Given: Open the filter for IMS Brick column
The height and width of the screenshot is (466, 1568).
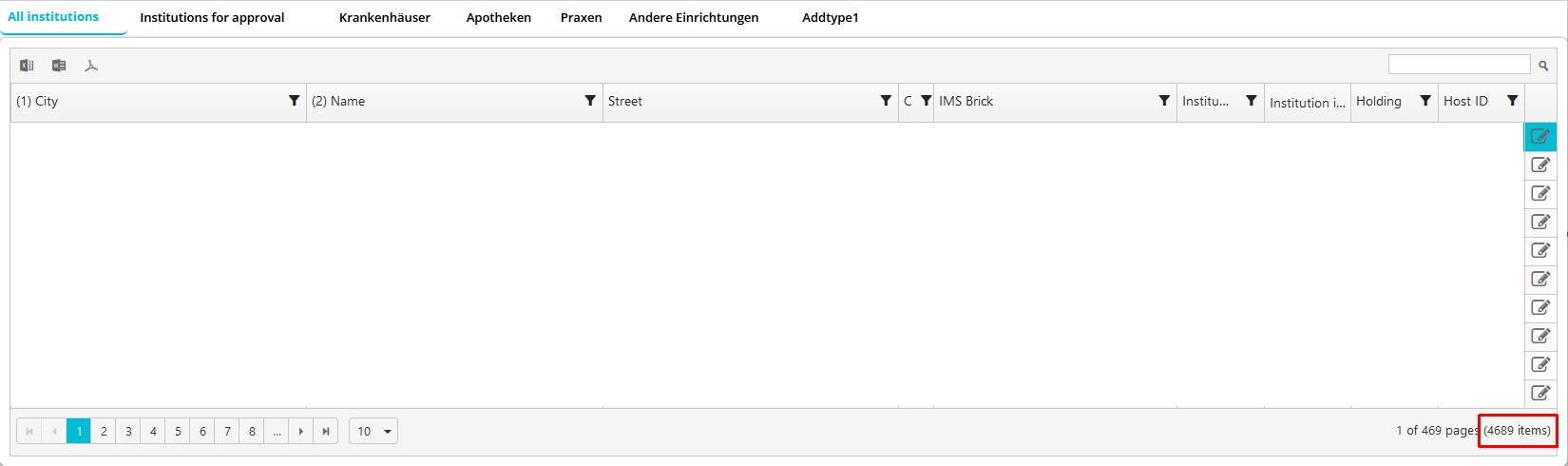Looking at the screenshot, I should pos(1164,101).
